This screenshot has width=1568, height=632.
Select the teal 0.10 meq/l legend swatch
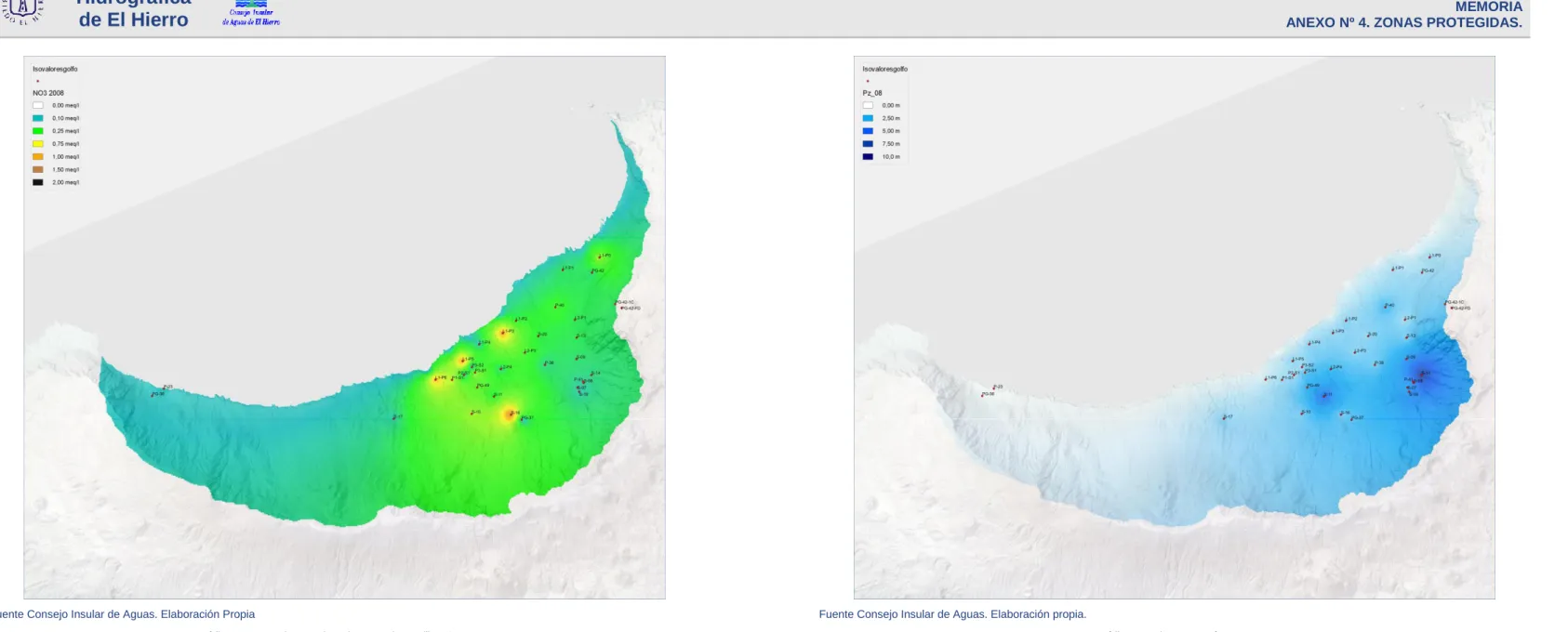click(38, 118)
